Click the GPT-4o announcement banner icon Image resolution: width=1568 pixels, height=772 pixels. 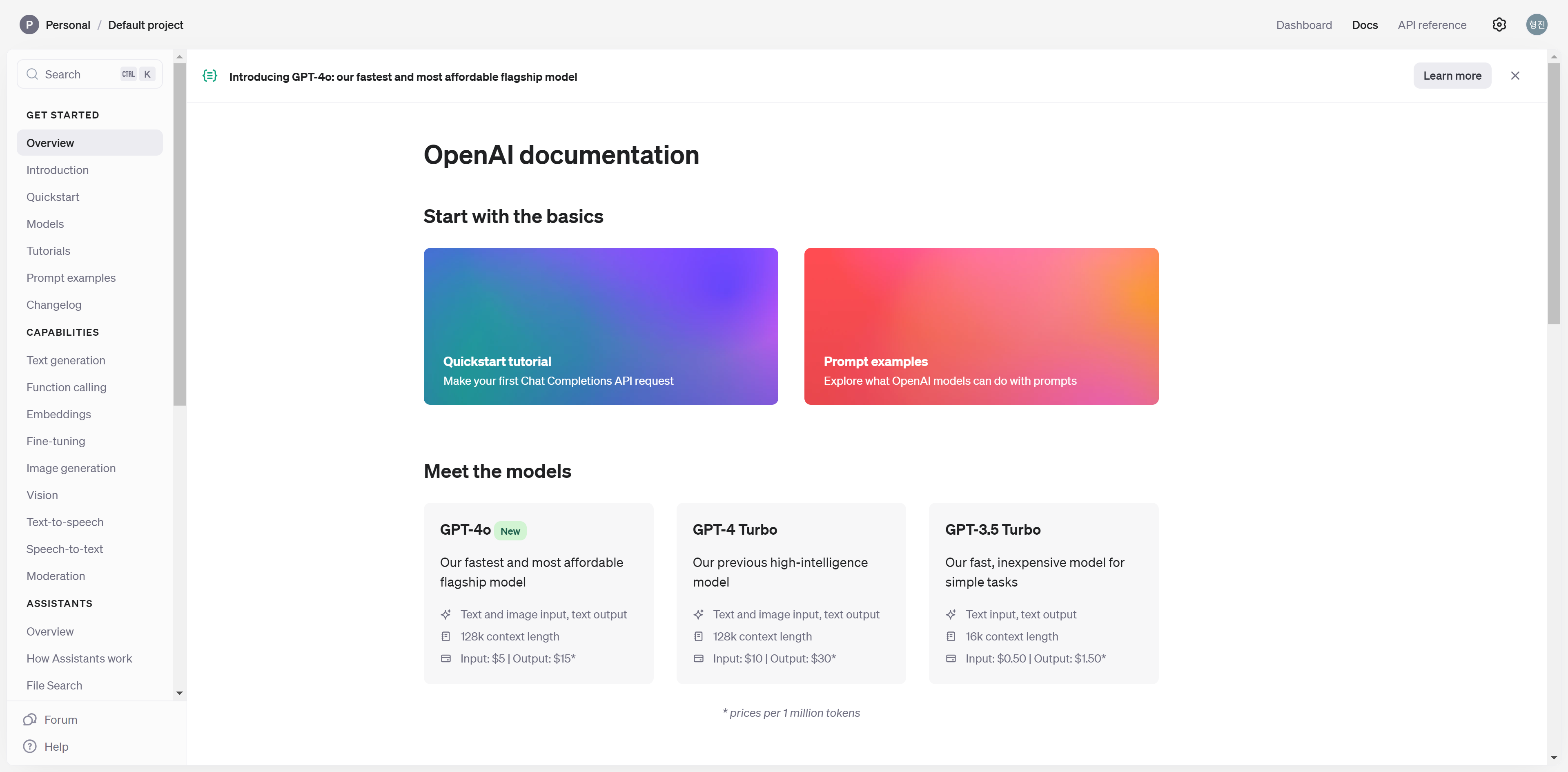click(x=210, y=76)
